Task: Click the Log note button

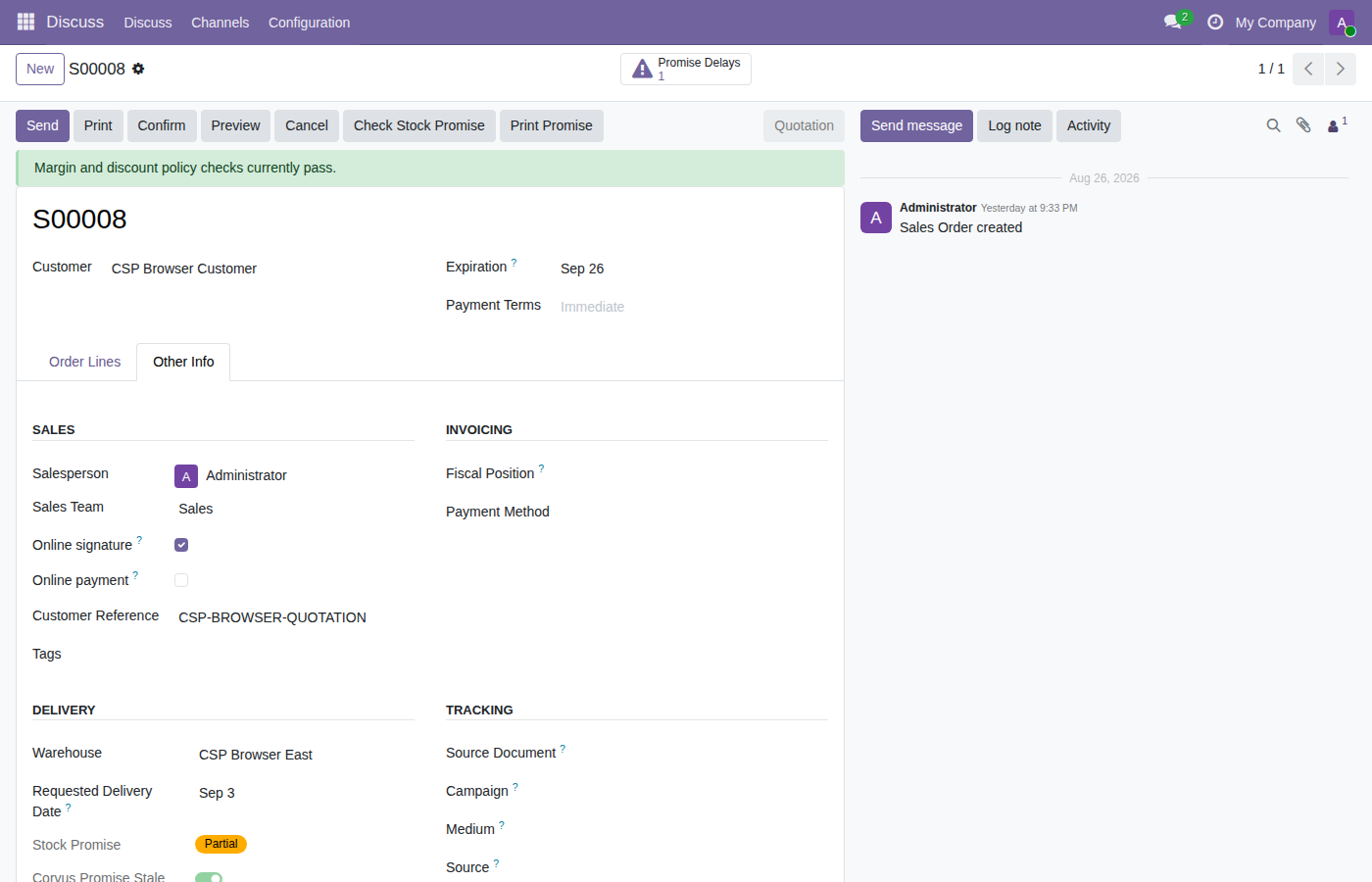Action: point(1014,125)
